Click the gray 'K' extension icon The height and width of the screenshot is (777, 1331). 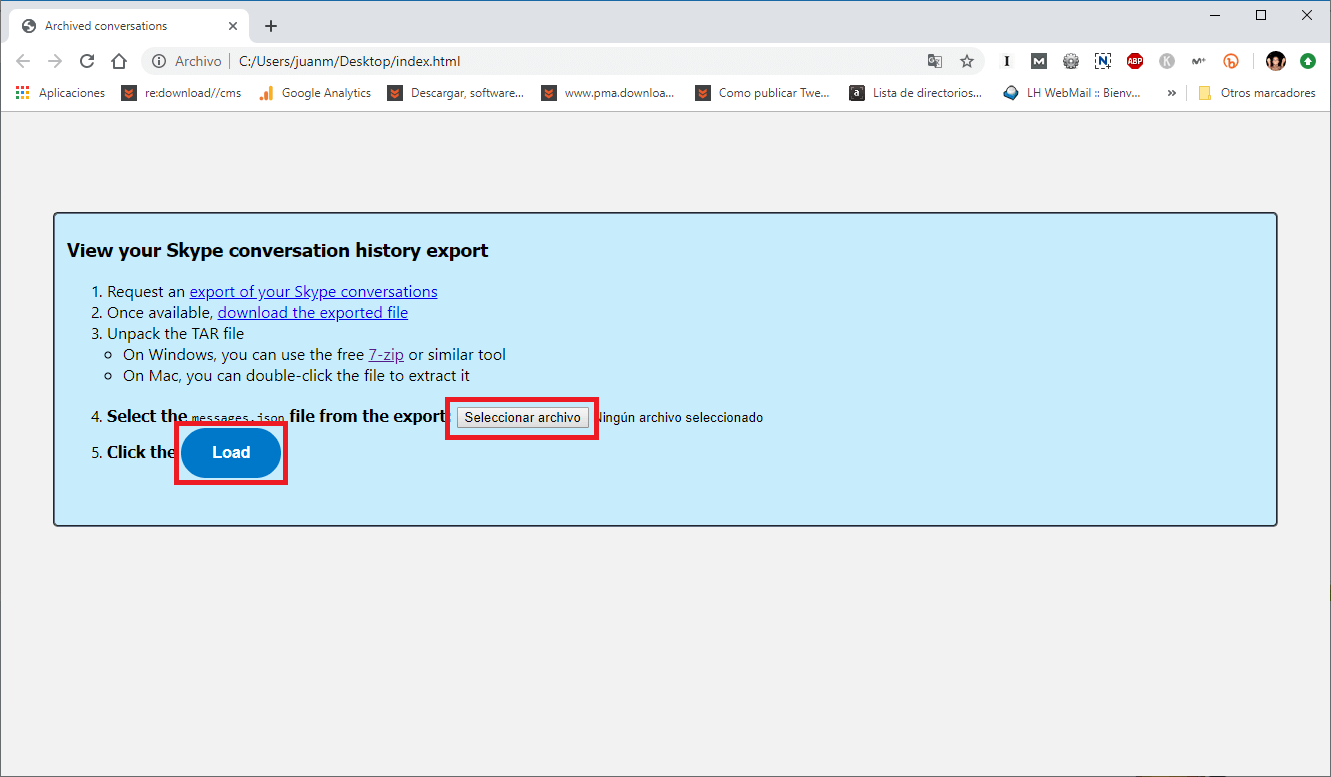(x=1167, y=61)
